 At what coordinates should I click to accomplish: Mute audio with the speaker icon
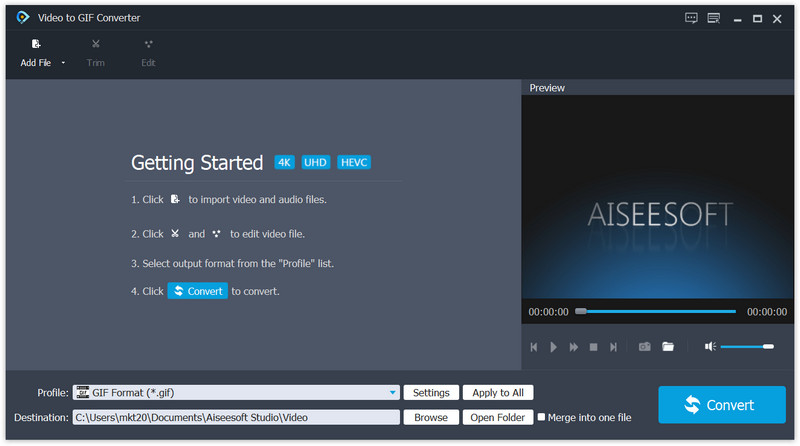[709, 347]
